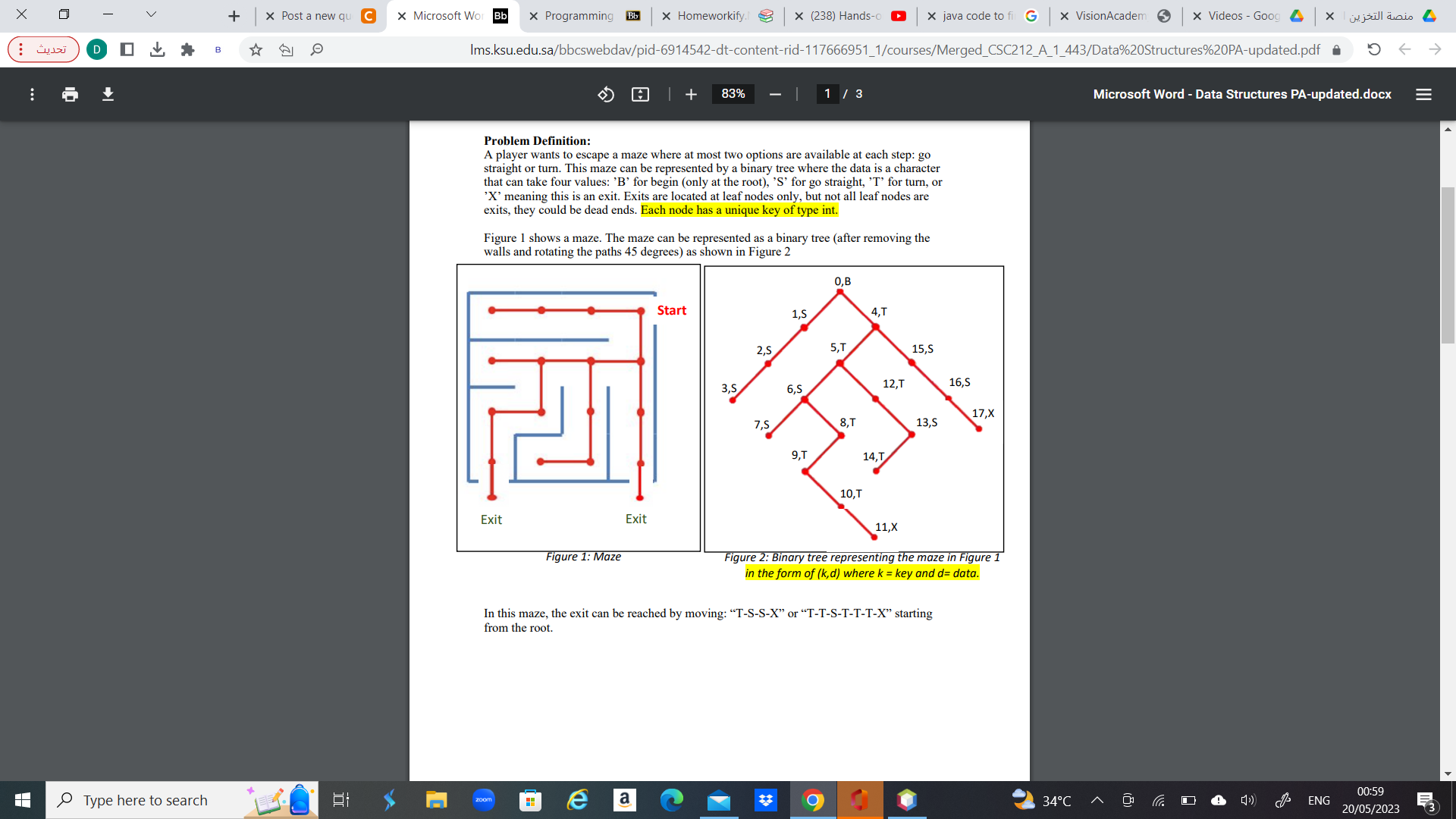Open the Print dialog for the PDF
The width and height of the screenshot is (1456, 819).
click(70, 94)
